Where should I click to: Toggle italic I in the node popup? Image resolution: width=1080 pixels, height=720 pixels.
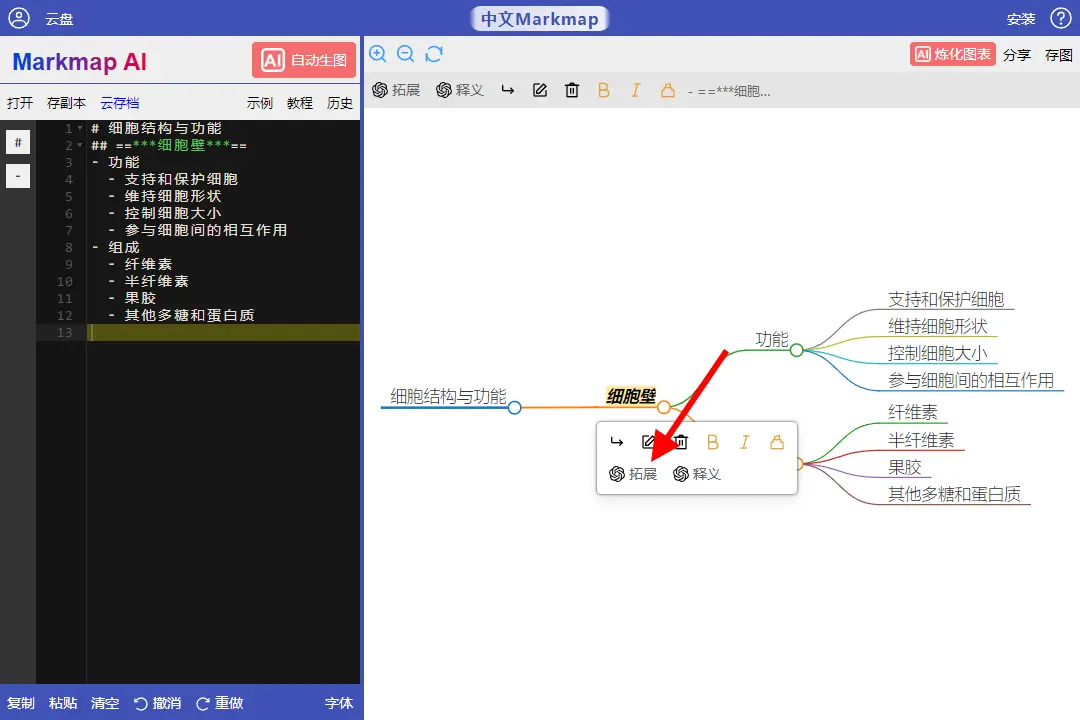pos(745,442)
